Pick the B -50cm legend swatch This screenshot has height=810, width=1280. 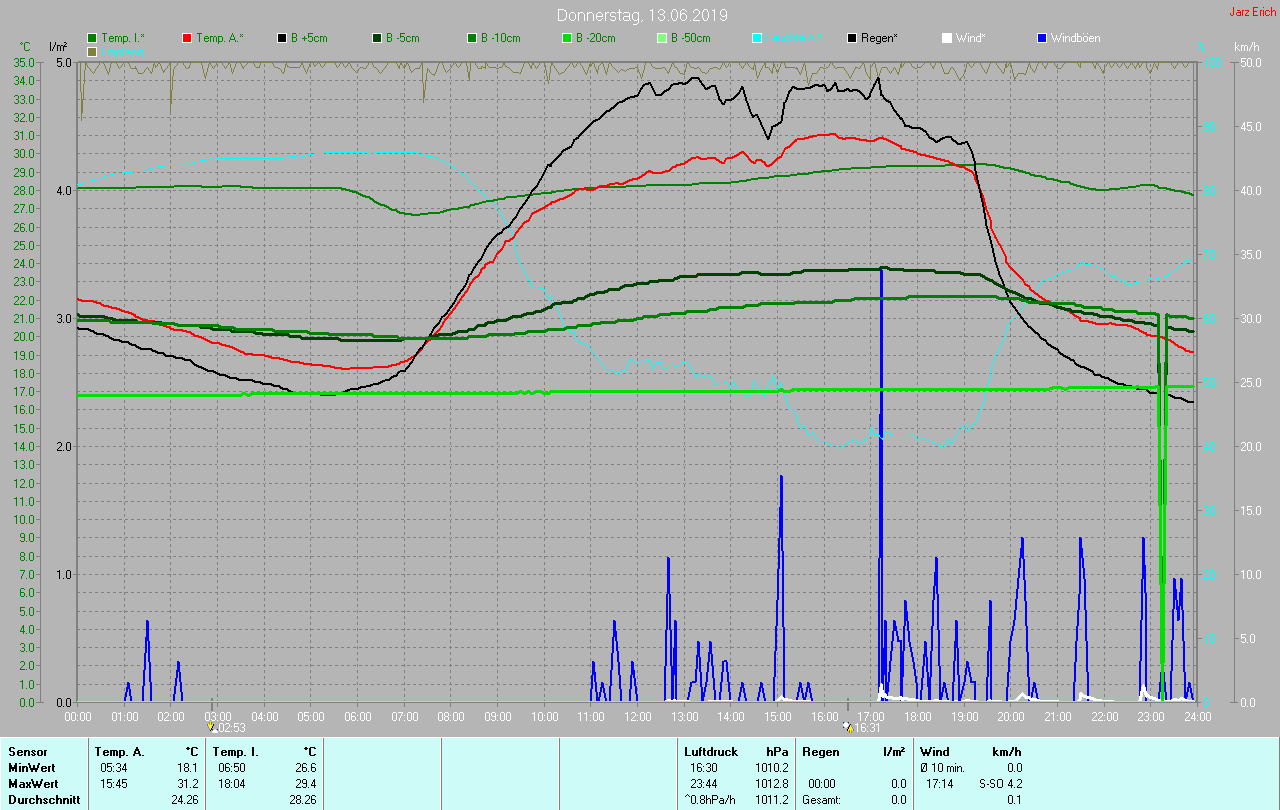click(x=661, y=38)
